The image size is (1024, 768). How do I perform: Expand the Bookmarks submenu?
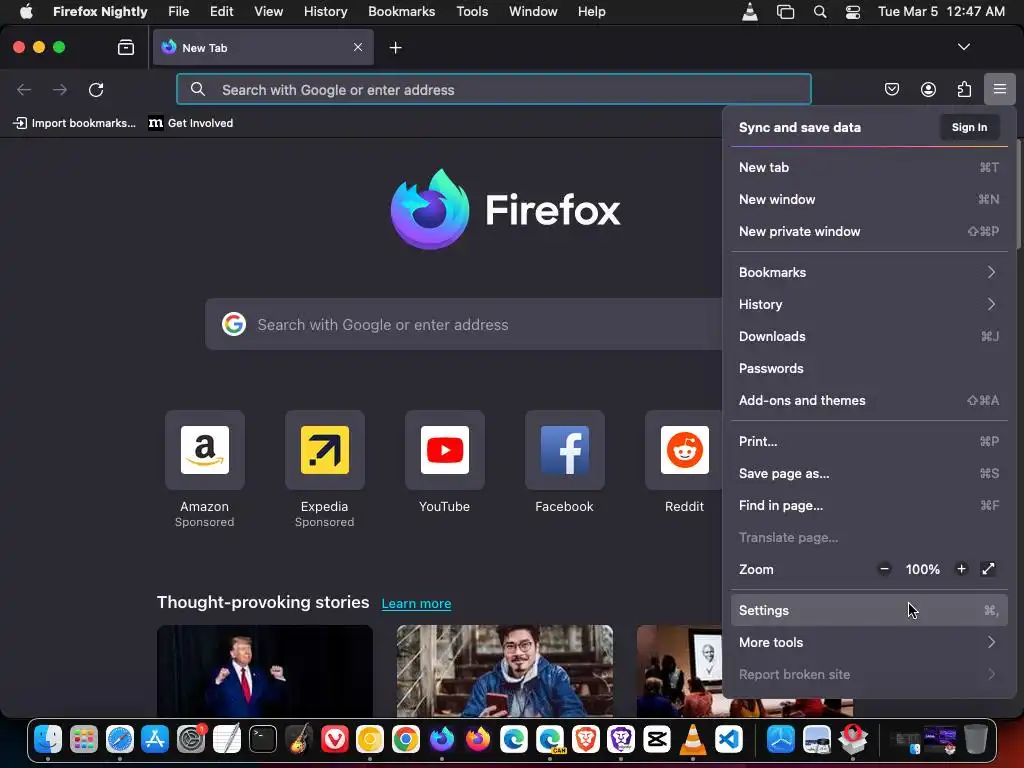click(869, 272)
